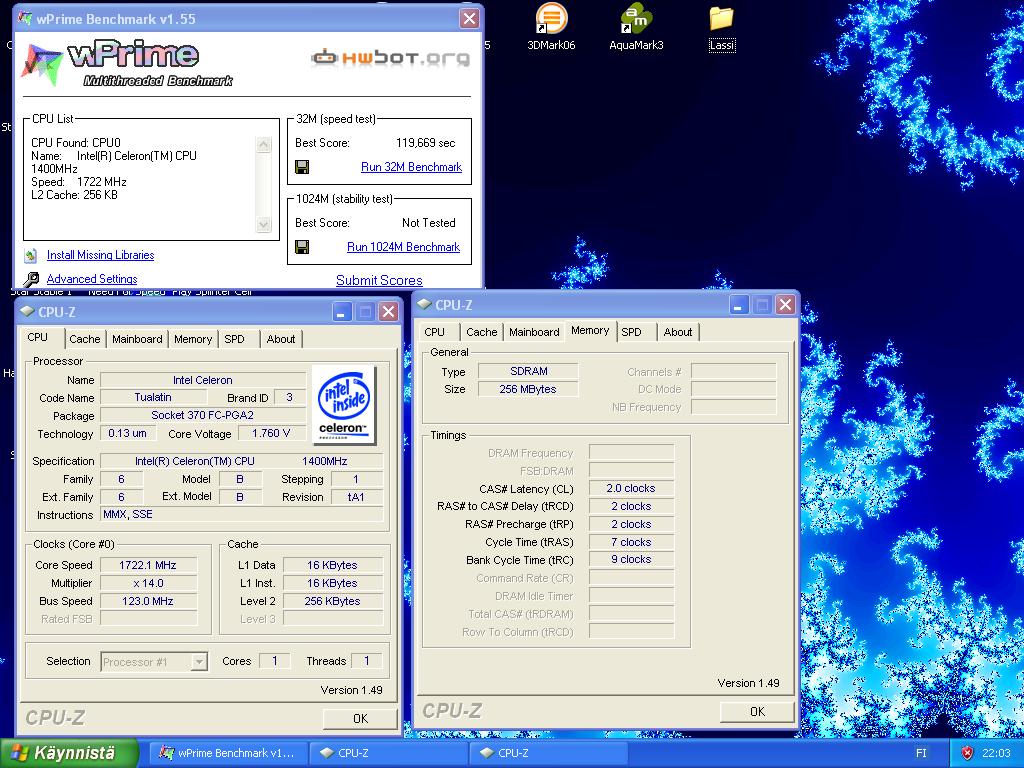Run the 32M Benchmark
The width and height of the screenshot is (1024, 768).
(x=411, y=167)
